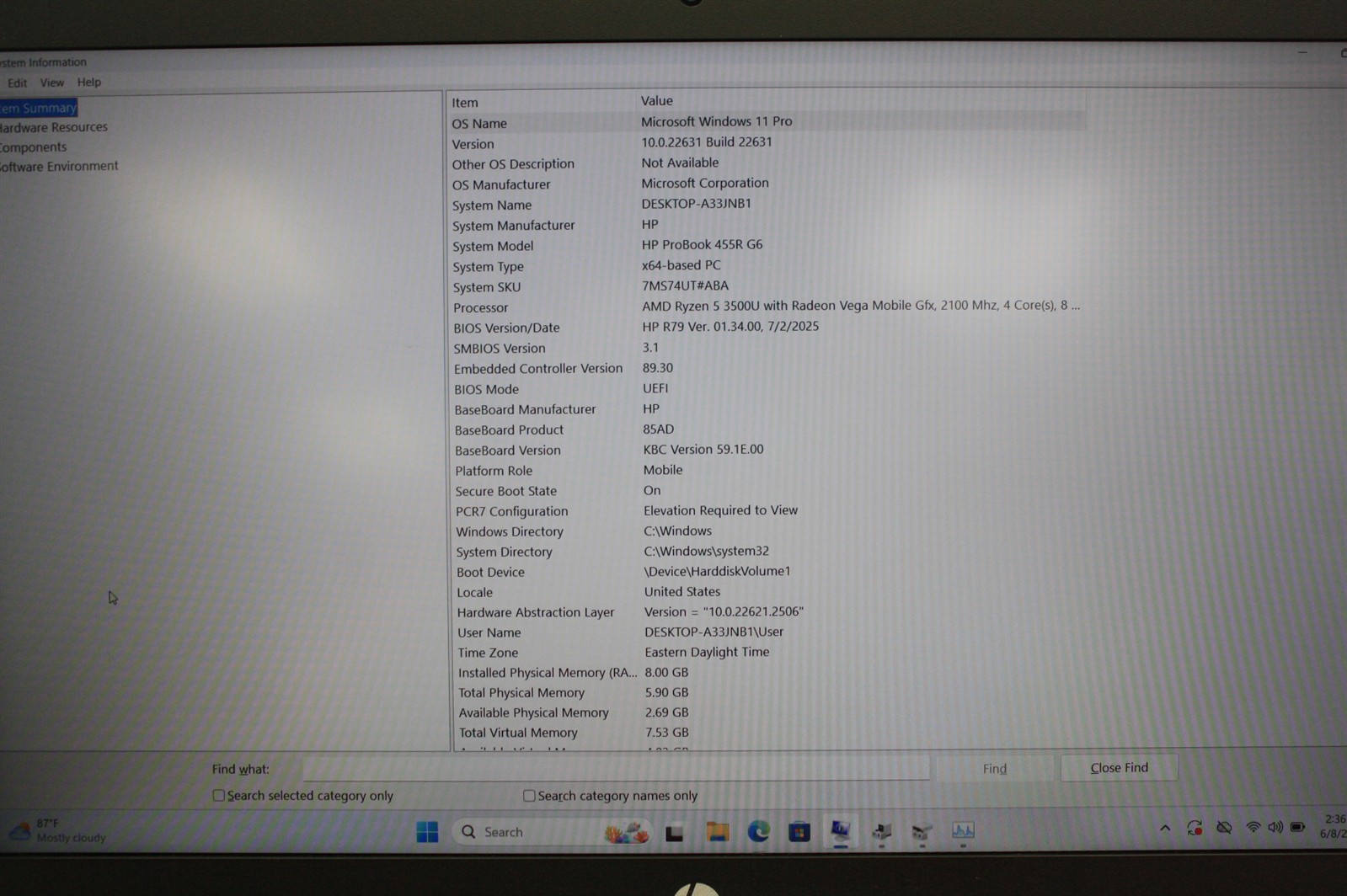Click the User Name value DESKTOP-A33JNB1\User
This screenshot has height=896, width=1347.
click(x=714, y=632)
